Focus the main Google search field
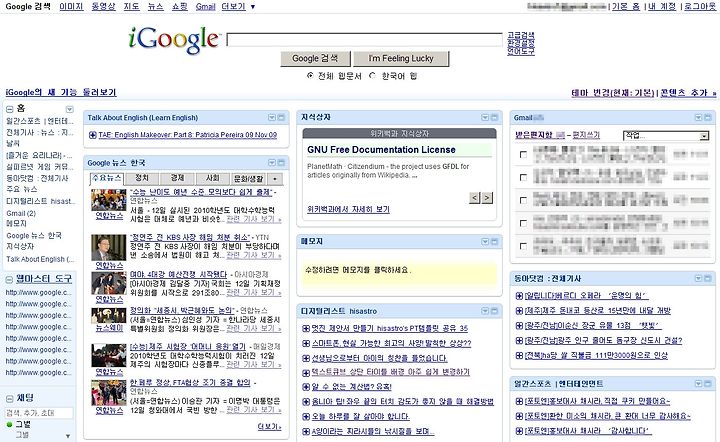The width and height of the screenshot is (720, 442). click(365, 39)
